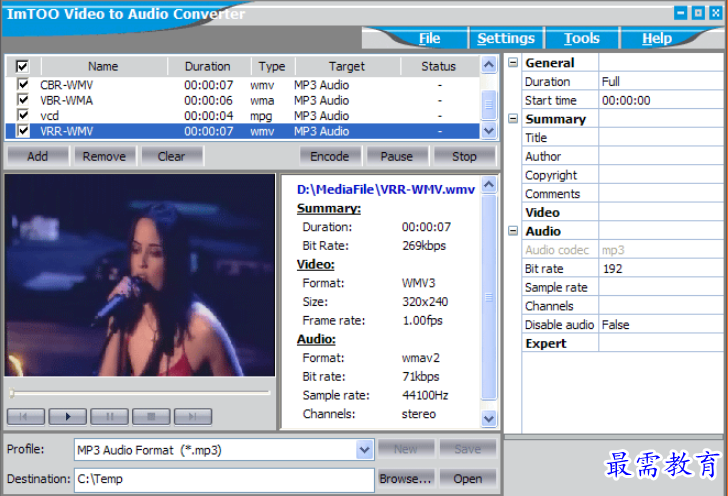Screen dimensions: 728x496
Task: Click the Add button
Action: pos(38,157)
